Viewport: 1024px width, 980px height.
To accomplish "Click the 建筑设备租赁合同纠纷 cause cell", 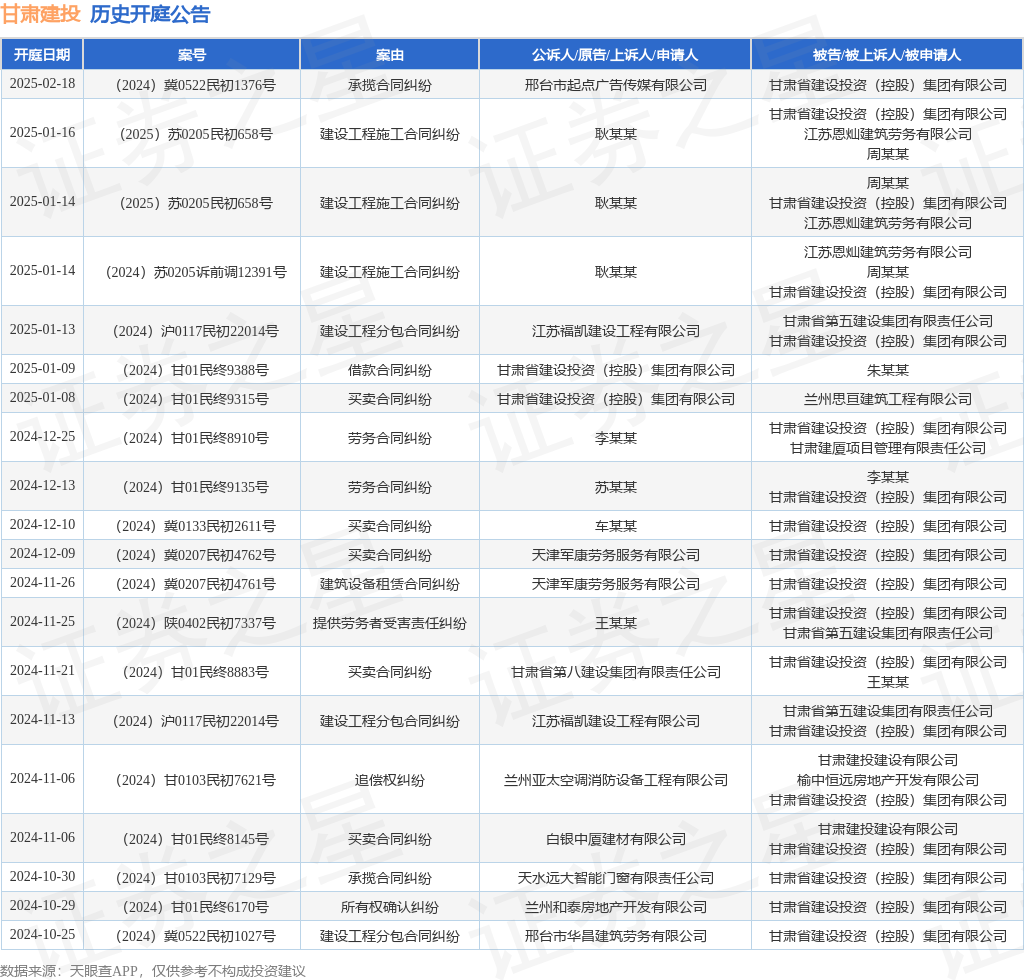I will (390, 584).
